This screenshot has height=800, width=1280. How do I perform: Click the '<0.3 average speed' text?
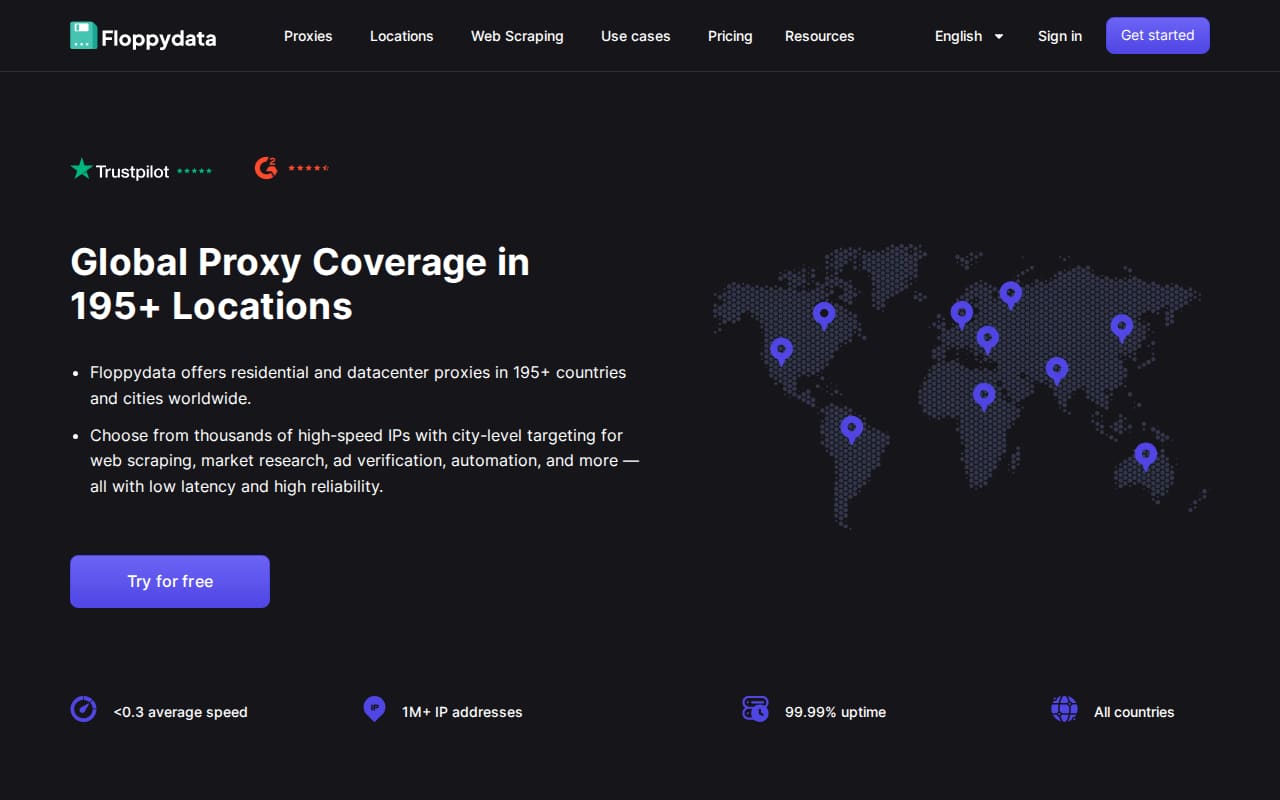point(180,712)
